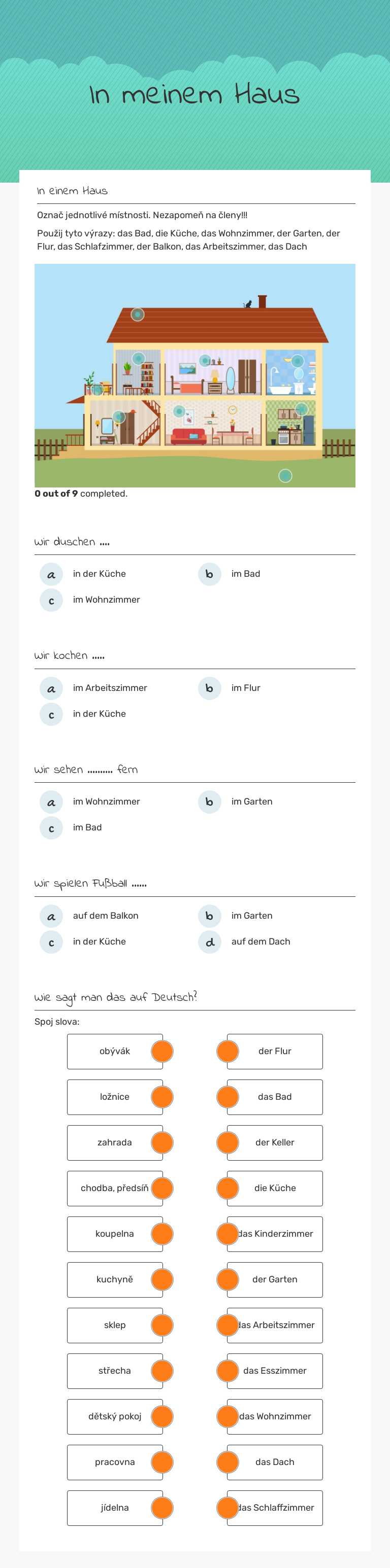Click the hotspot on the upper floor hallway
This screenshot has width=390, height=1568.
(137, 359)
